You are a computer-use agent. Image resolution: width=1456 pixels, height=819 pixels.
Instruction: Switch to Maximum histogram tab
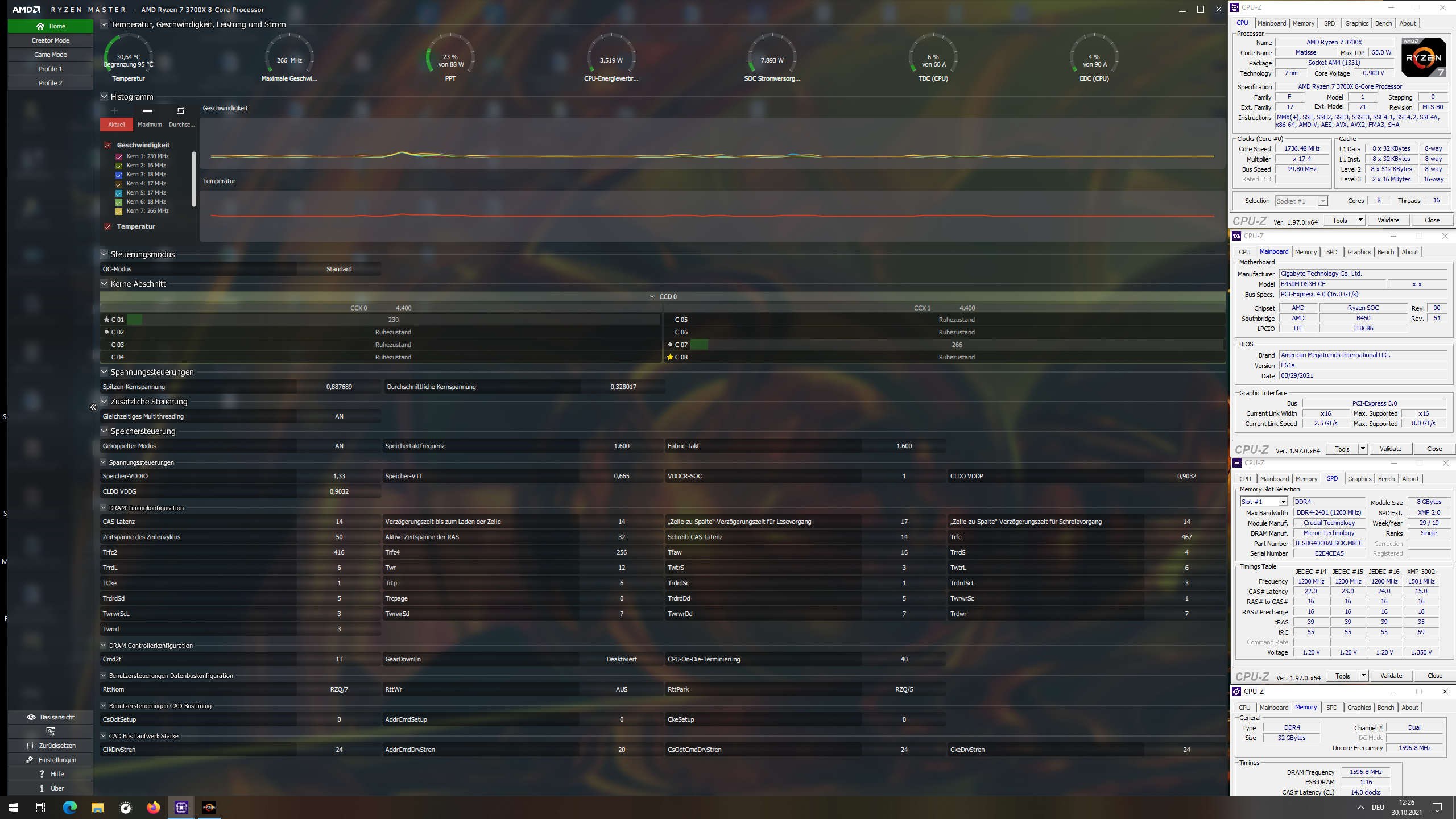tap(150, 125)
